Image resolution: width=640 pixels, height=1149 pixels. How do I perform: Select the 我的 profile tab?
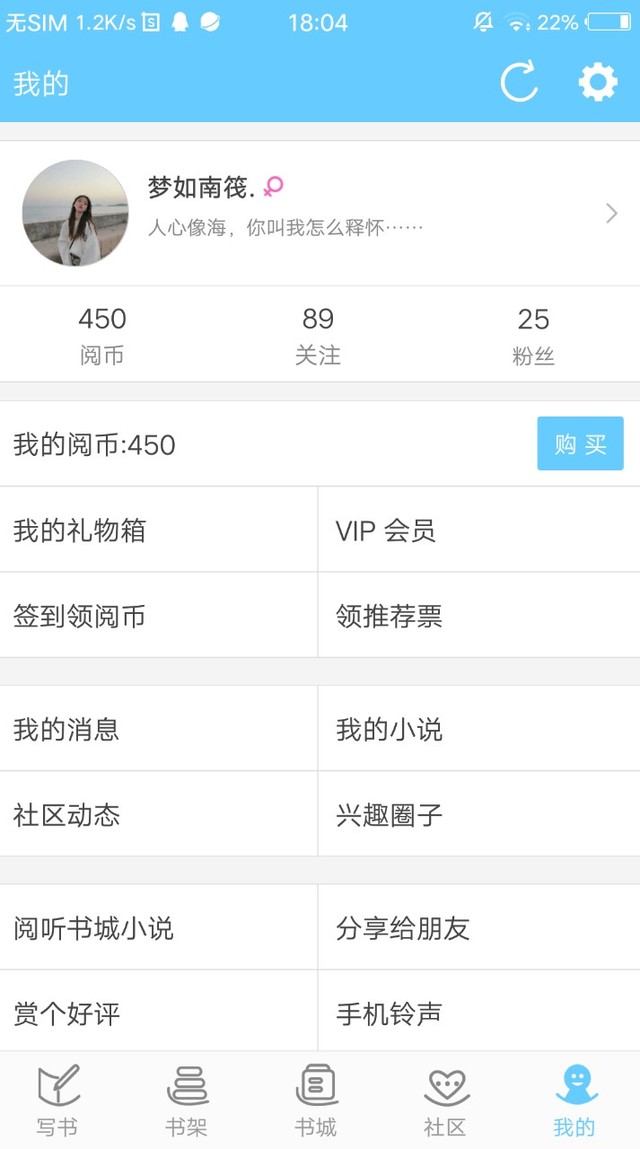click(x=575, y=1100)
